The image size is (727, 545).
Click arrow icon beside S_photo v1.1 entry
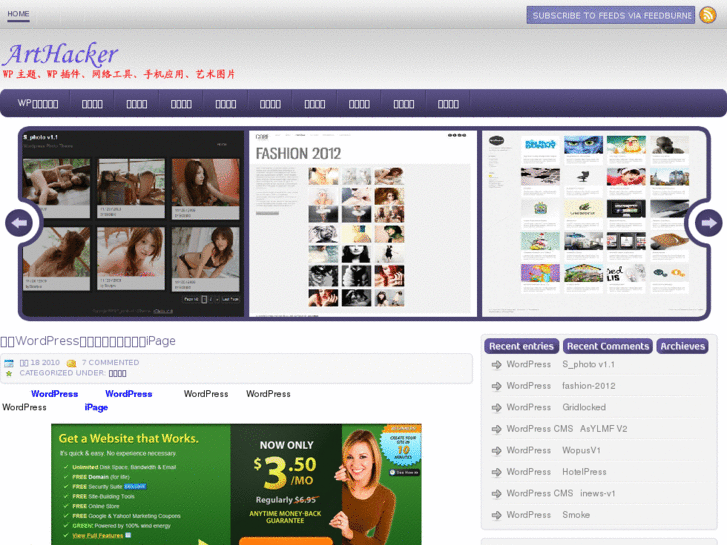pos(496,365)
